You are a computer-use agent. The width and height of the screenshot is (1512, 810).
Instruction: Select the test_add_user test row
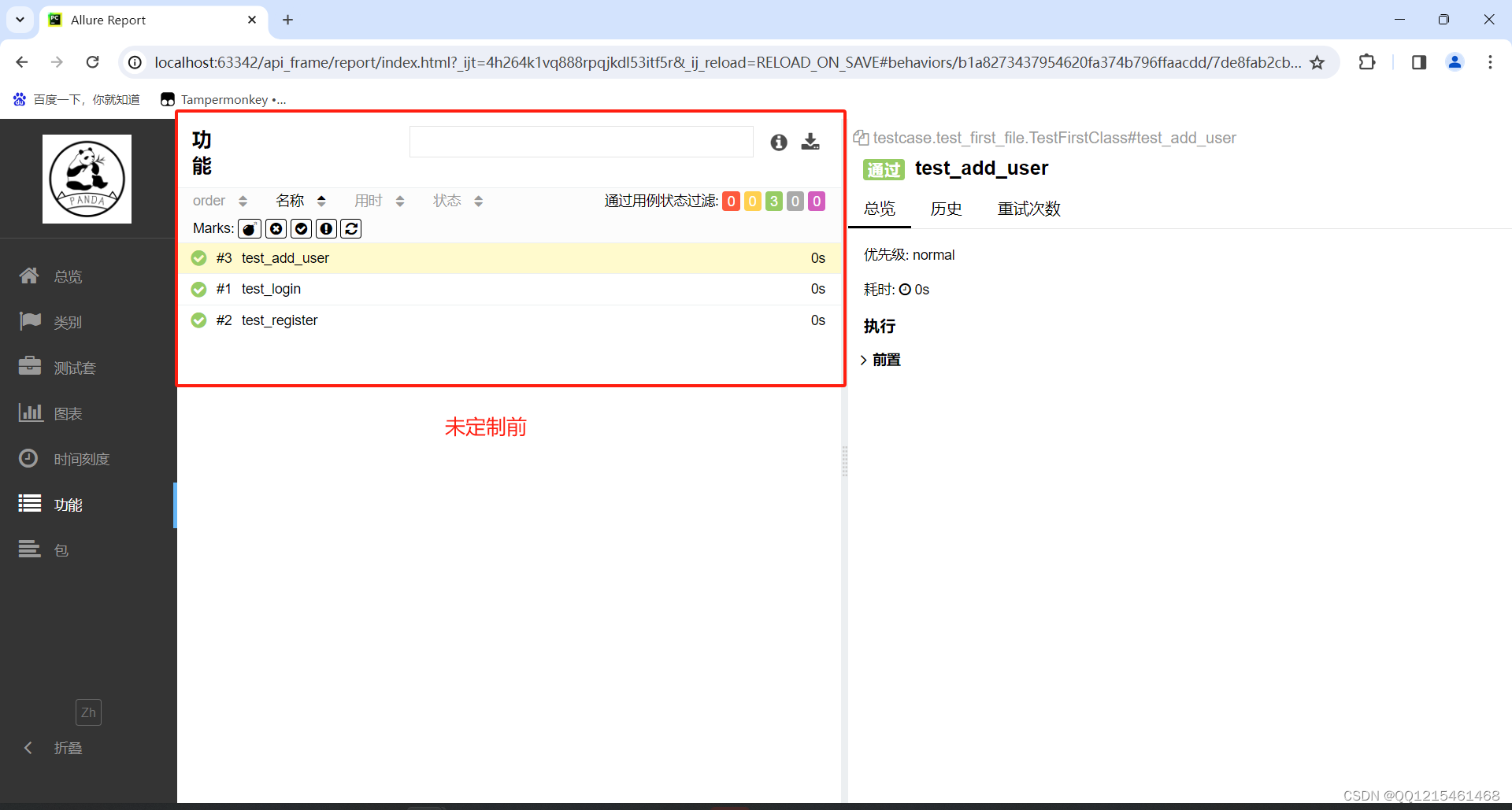510,258
